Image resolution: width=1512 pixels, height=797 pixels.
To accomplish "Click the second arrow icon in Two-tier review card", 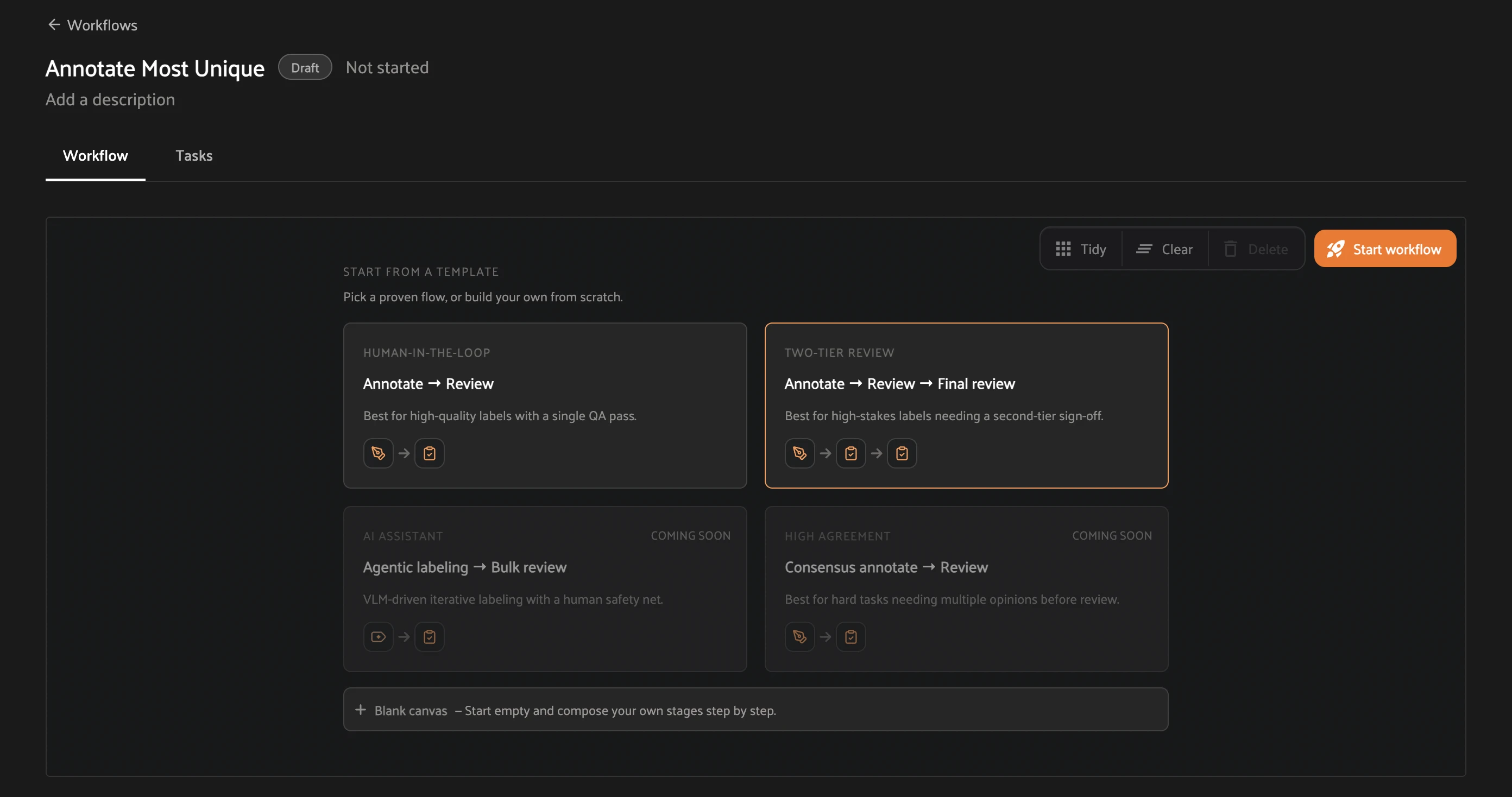I will tap(877, 453).
